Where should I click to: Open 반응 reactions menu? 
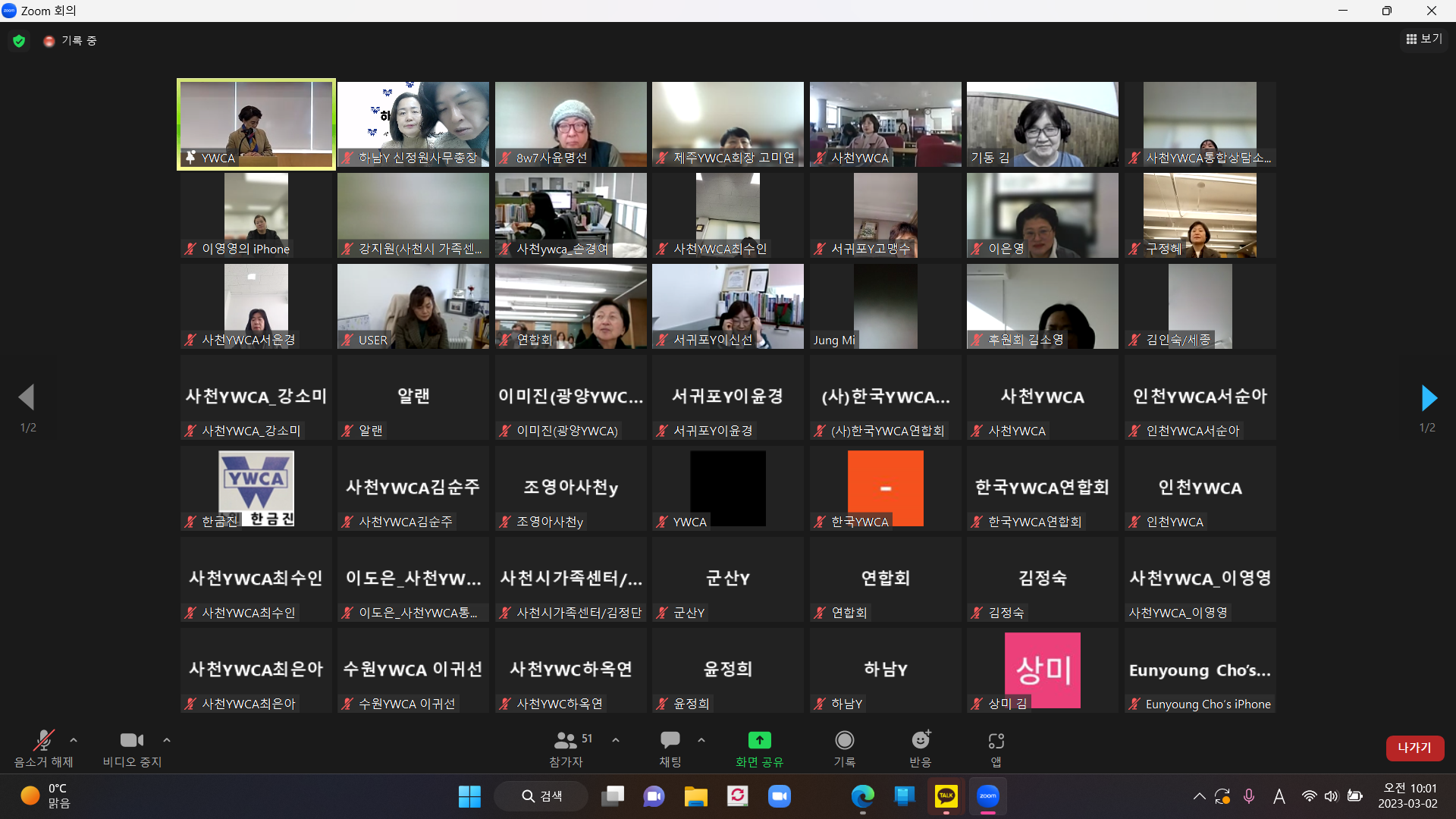point(921,749)
